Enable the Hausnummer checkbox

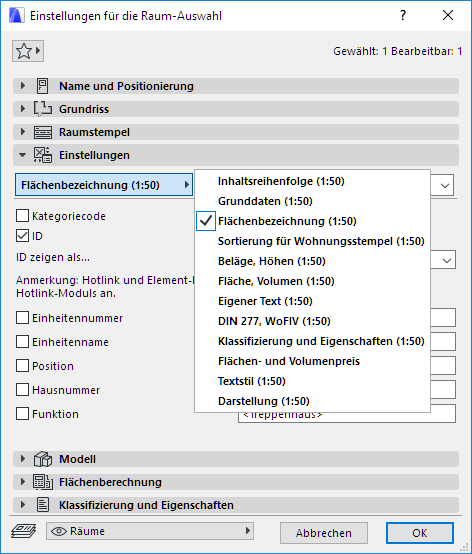point(22,390)
